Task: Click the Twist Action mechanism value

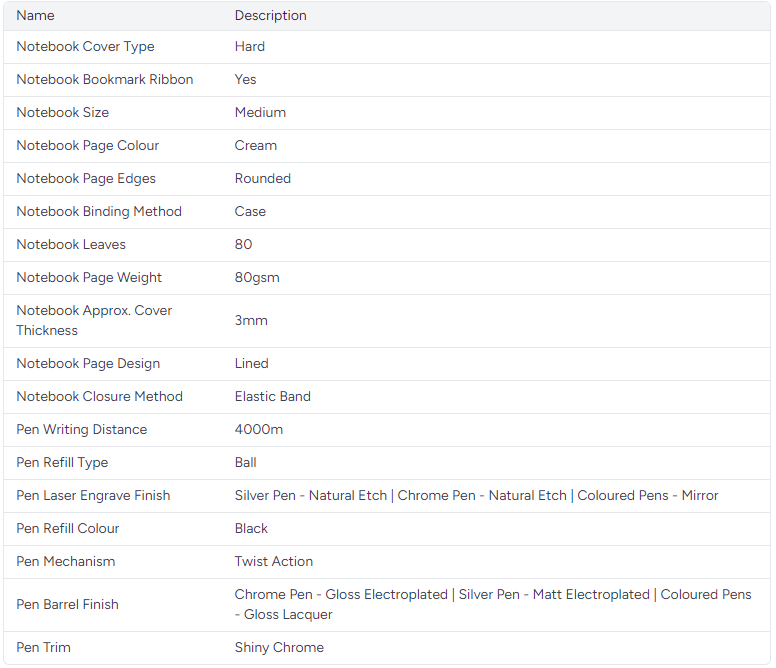Action: pos(274,562)
